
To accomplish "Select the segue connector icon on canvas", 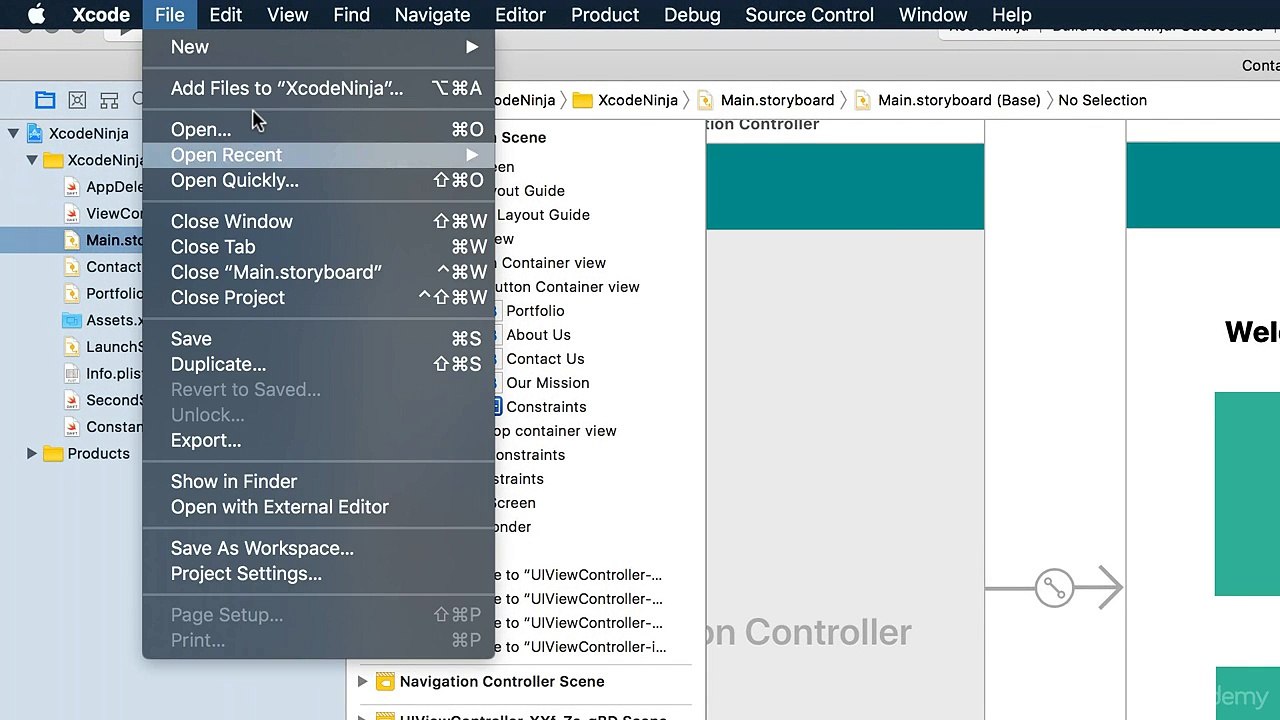I will (x=1054, y=588).
